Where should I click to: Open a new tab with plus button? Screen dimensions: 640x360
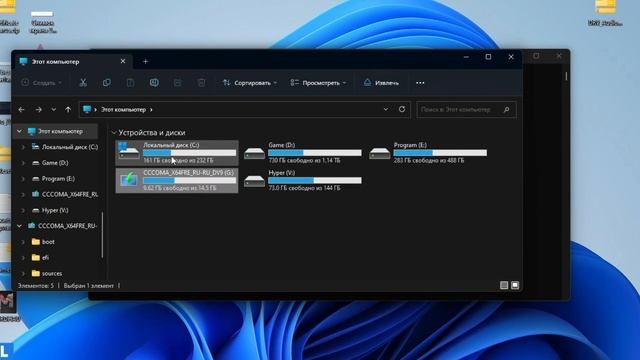click(x=146, y=62)
